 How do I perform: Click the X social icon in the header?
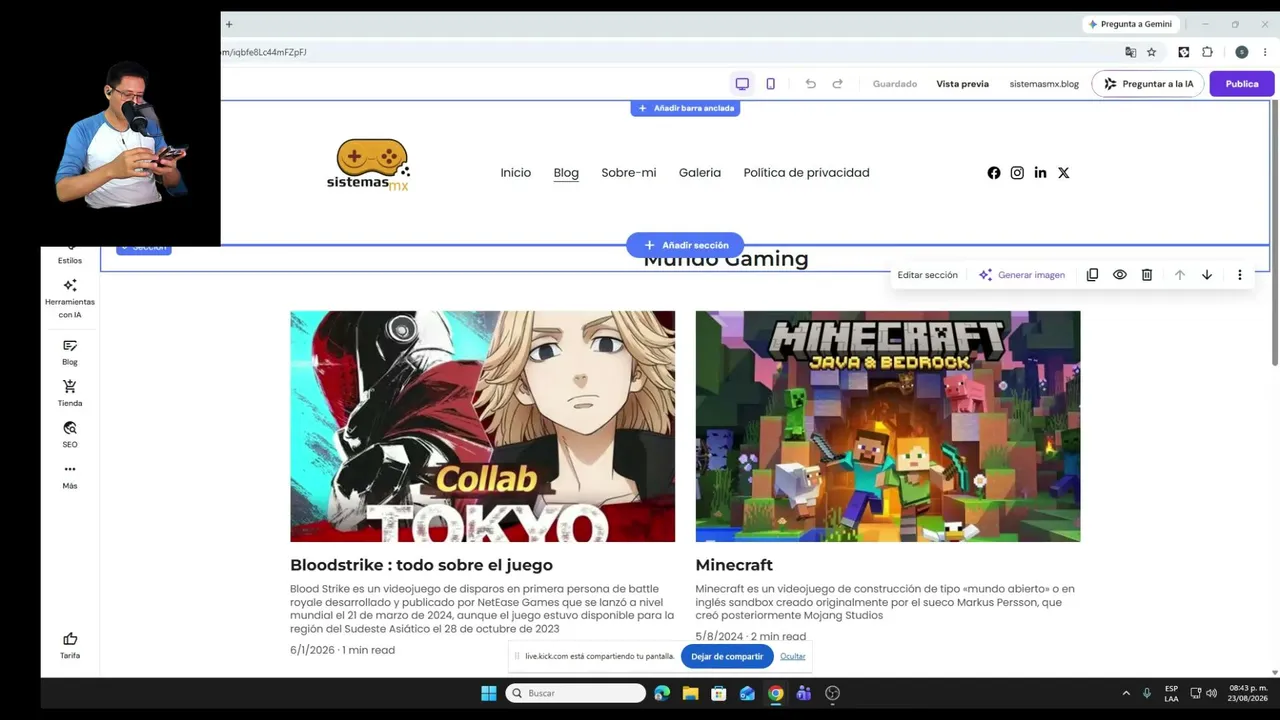coord(1063,173)
